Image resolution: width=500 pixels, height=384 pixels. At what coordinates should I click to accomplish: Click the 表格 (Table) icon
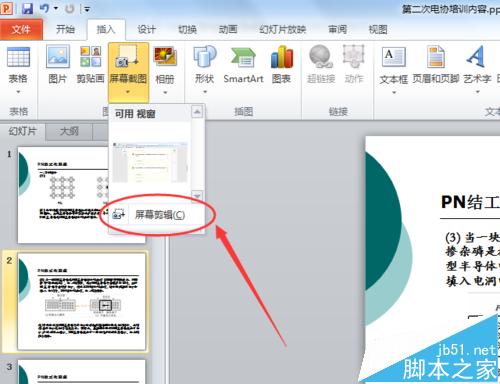18,57
